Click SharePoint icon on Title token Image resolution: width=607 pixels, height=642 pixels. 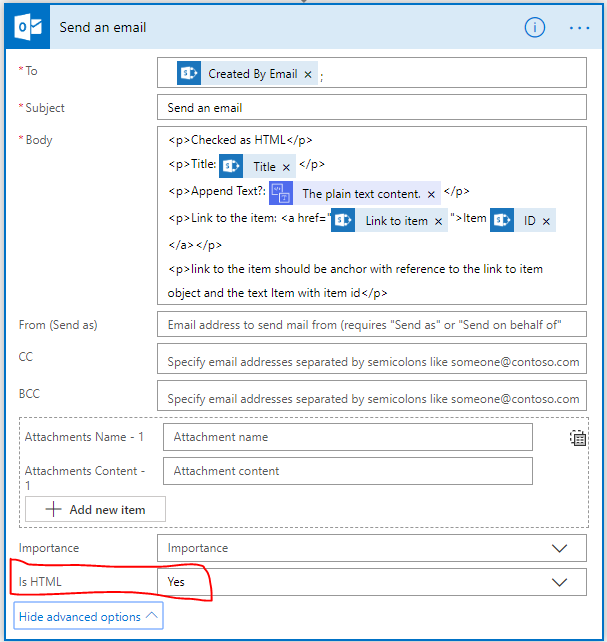pyautogui.click(x=231, y=166)
